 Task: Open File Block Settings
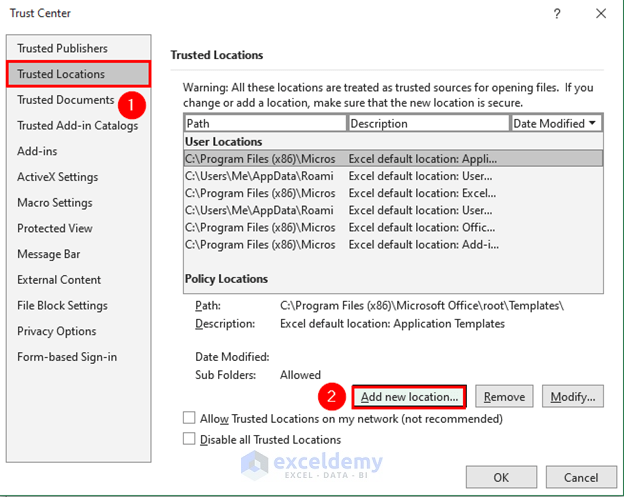click(78, 306)
